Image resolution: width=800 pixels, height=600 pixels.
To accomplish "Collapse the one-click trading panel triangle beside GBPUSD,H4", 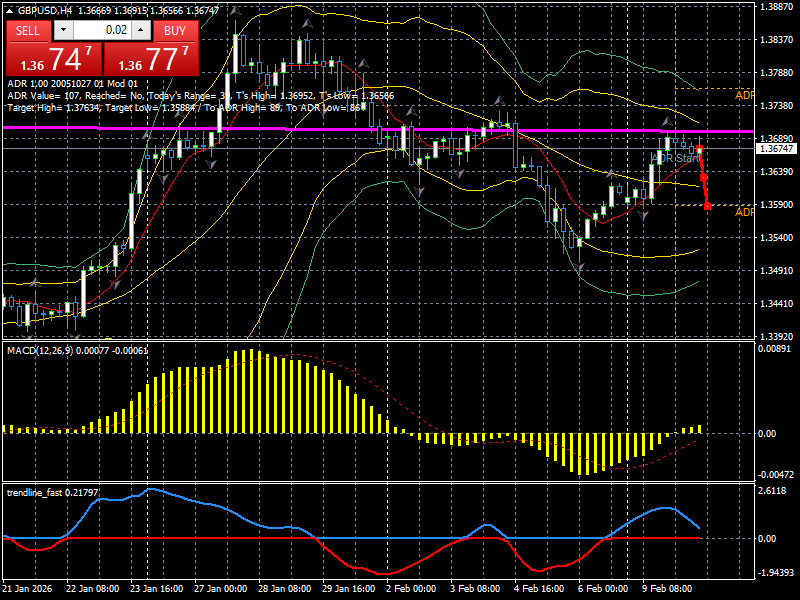I will pyautogui.click(x=10, y=10).
